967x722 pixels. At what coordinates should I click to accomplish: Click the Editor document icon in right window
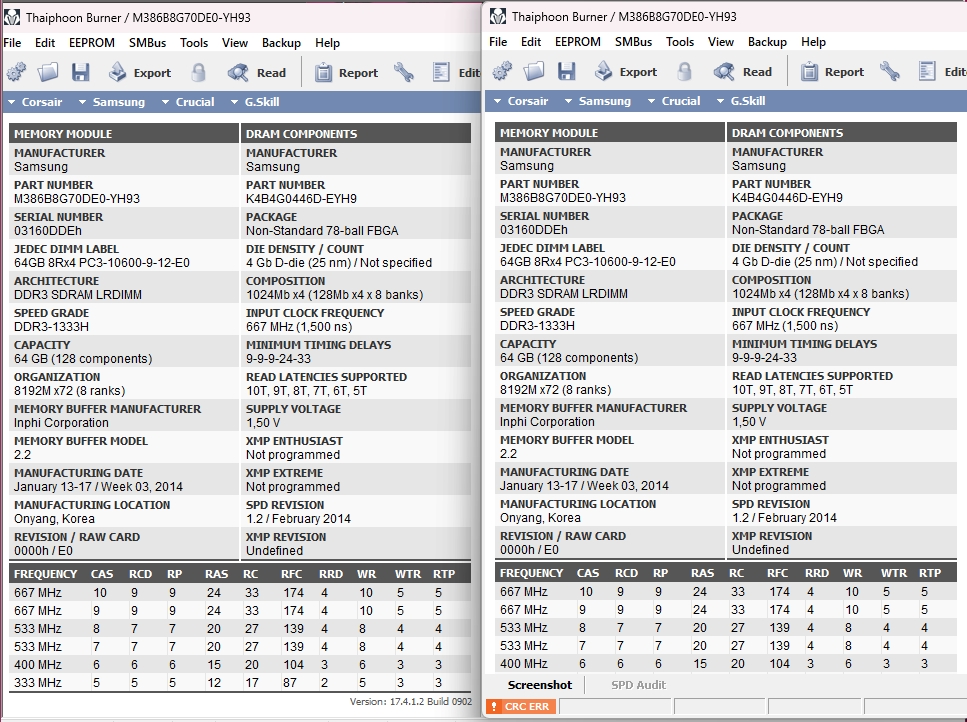pyautogui.click(x=927, y=71)
